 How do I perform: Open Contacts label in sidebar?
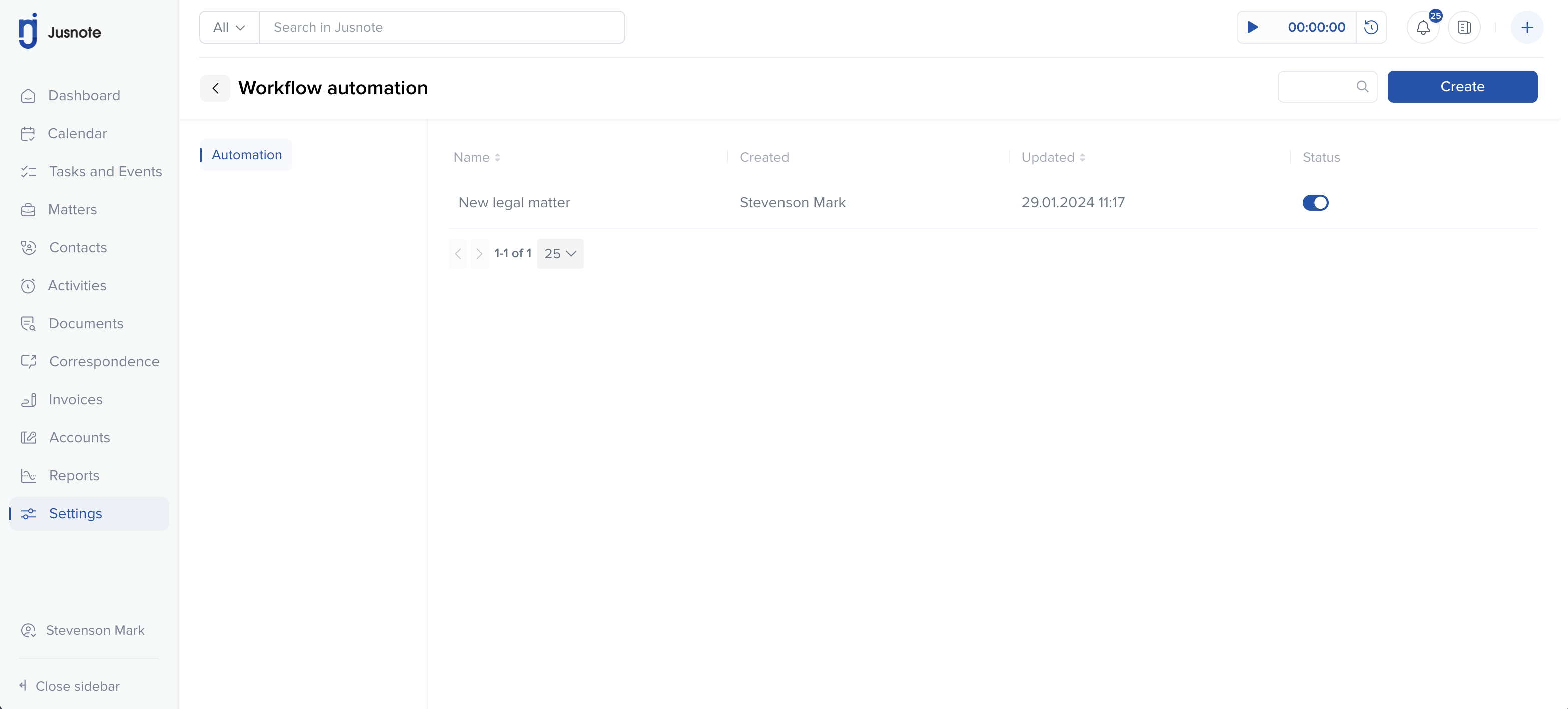tap(78, 248)
